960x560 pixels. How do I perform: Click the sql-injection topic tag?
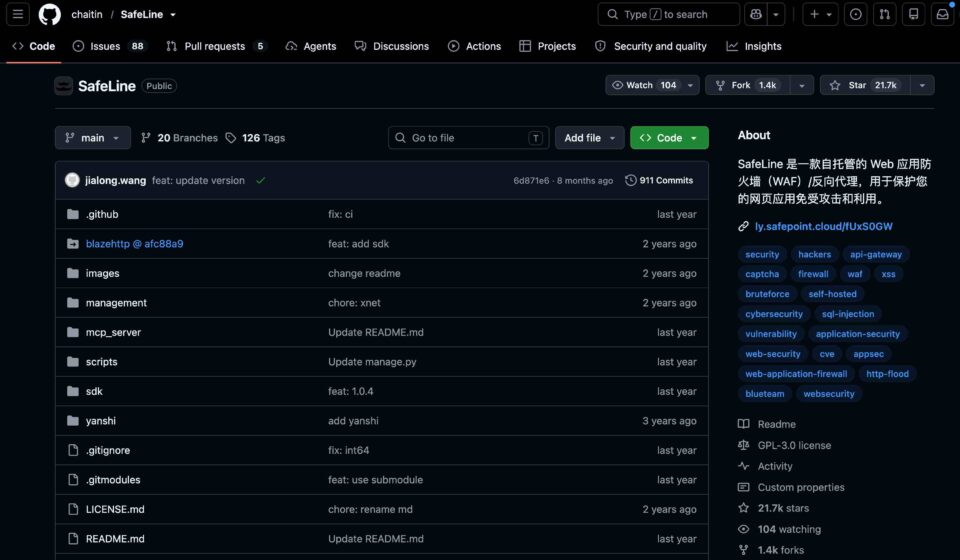pos(848,314)
